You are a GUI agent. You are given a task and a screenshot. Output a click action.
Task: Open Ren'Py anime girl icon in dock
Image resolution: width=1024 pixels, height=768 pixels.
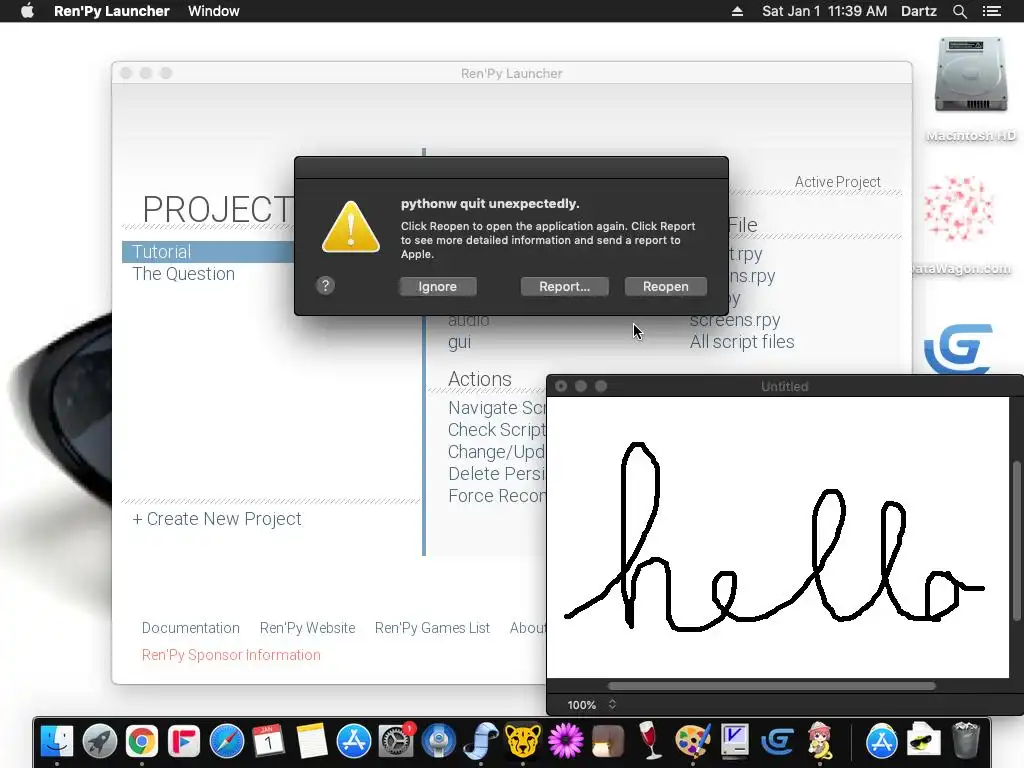coord(820,741)
